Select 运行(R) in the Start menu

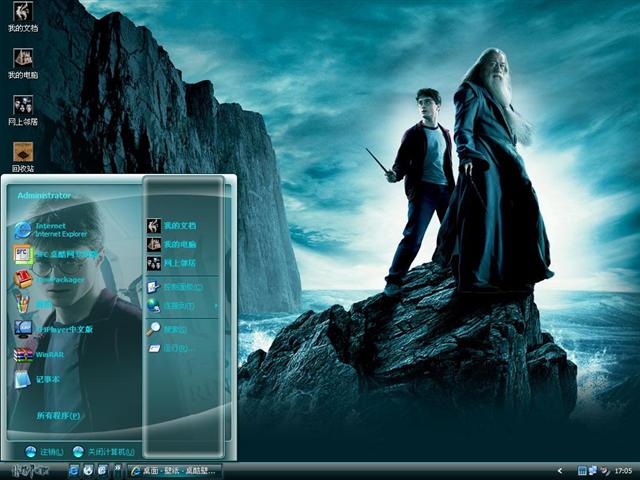[175, 349]
